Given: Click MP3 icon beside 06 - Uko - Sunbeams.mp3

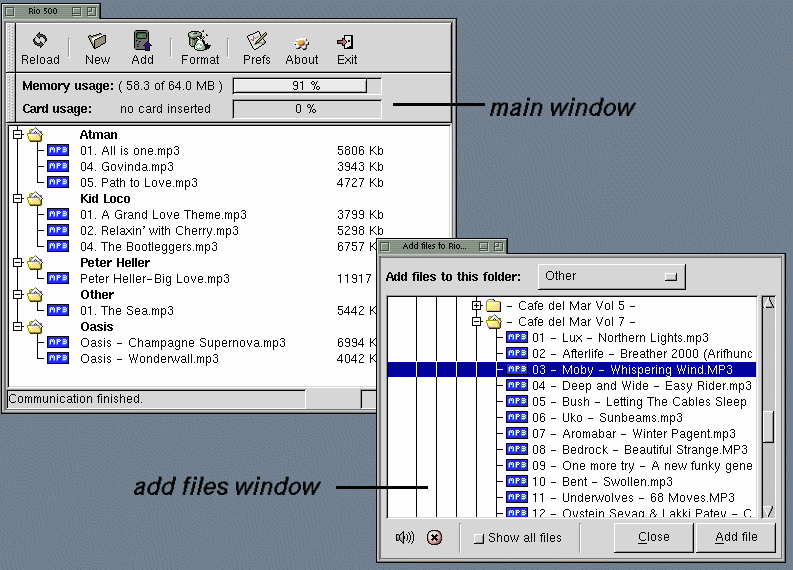Looking at the screenshot, I should (x=517, y=417).
